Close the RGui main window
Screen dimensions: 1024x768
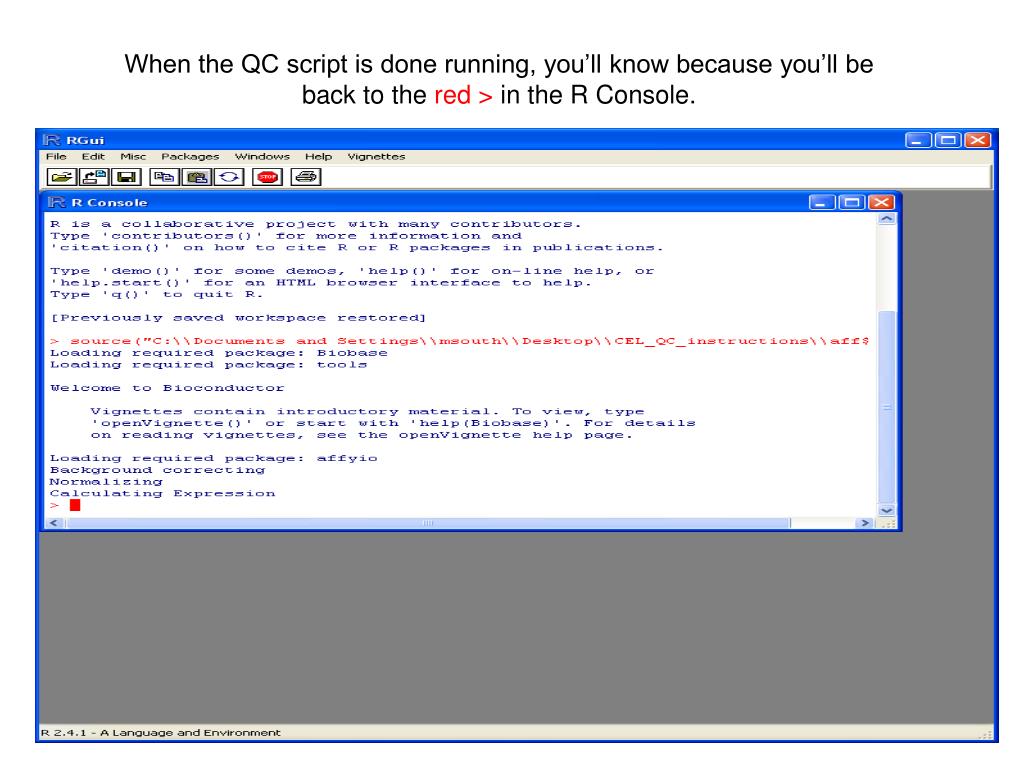(x=978, y=140)
